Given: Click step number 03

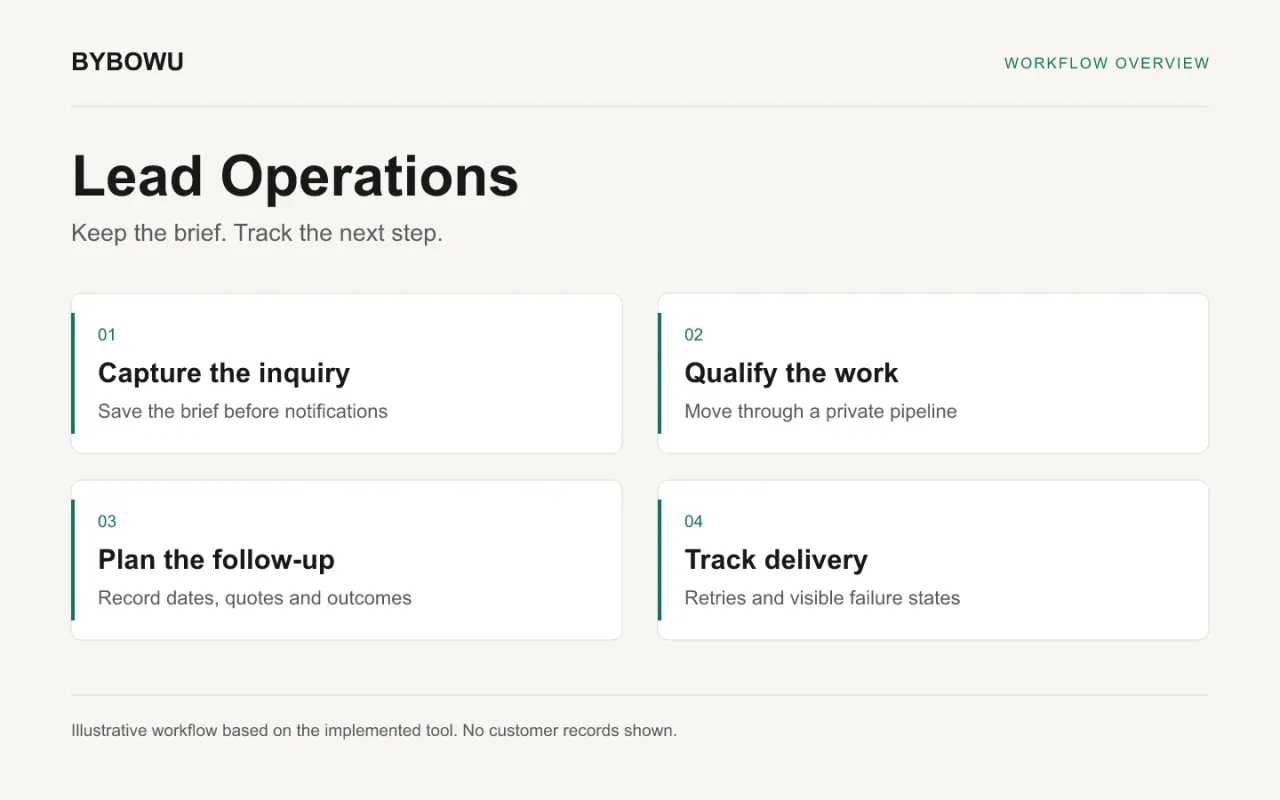Looking at the screenshot, I should (107, 521).
